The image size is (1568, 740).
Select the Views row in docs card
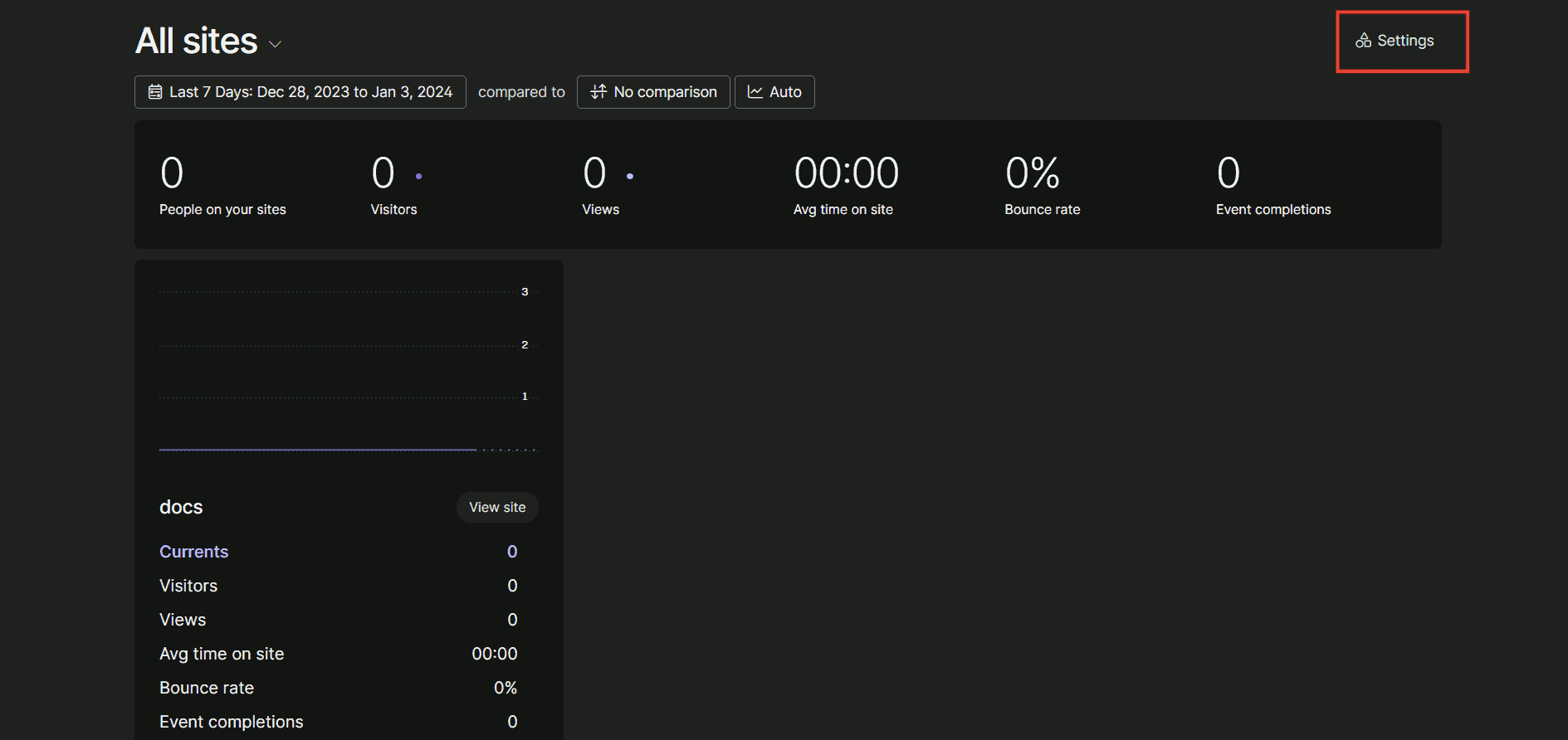[183, 620]
